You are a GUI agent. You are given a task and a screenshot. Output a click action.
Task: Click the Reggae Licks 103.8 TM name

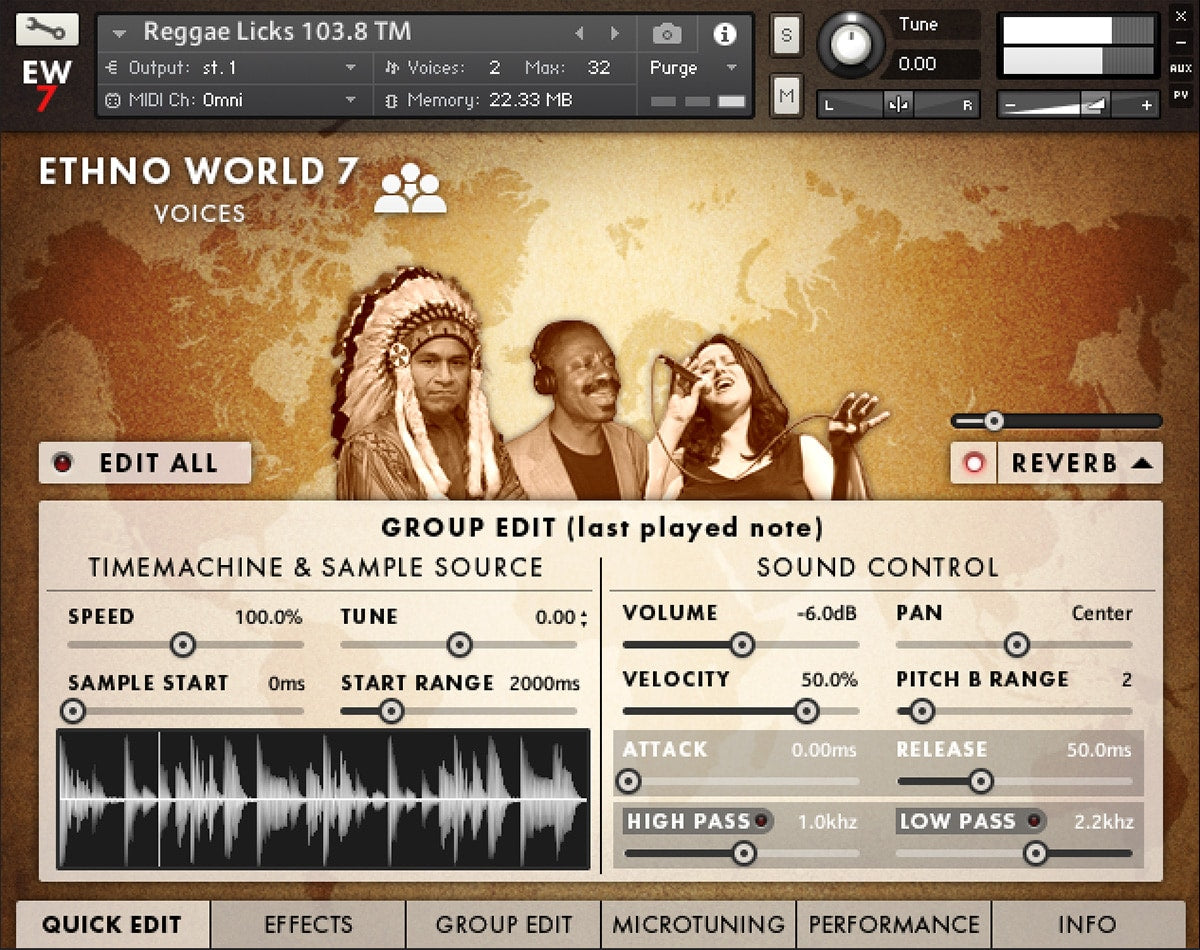coord(277,31)
